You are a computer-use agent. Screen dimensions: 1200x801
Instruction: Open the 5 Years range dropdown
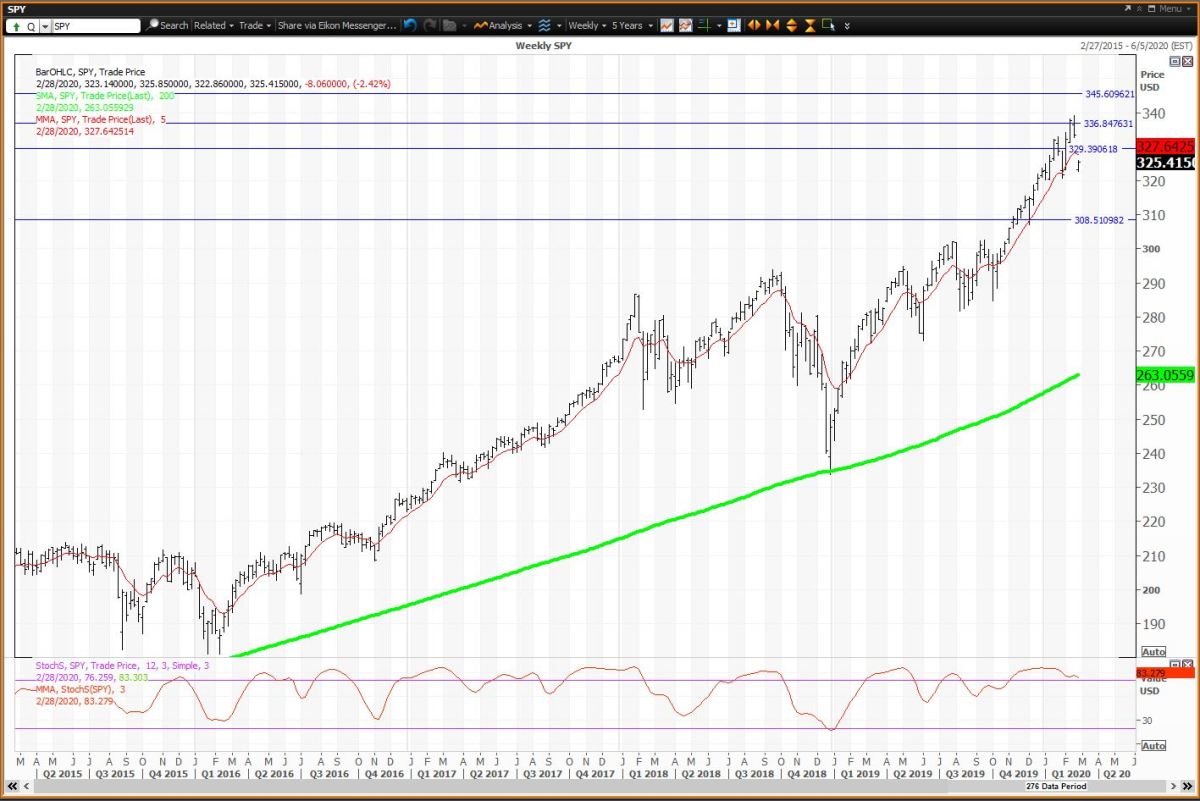point(633,25)
